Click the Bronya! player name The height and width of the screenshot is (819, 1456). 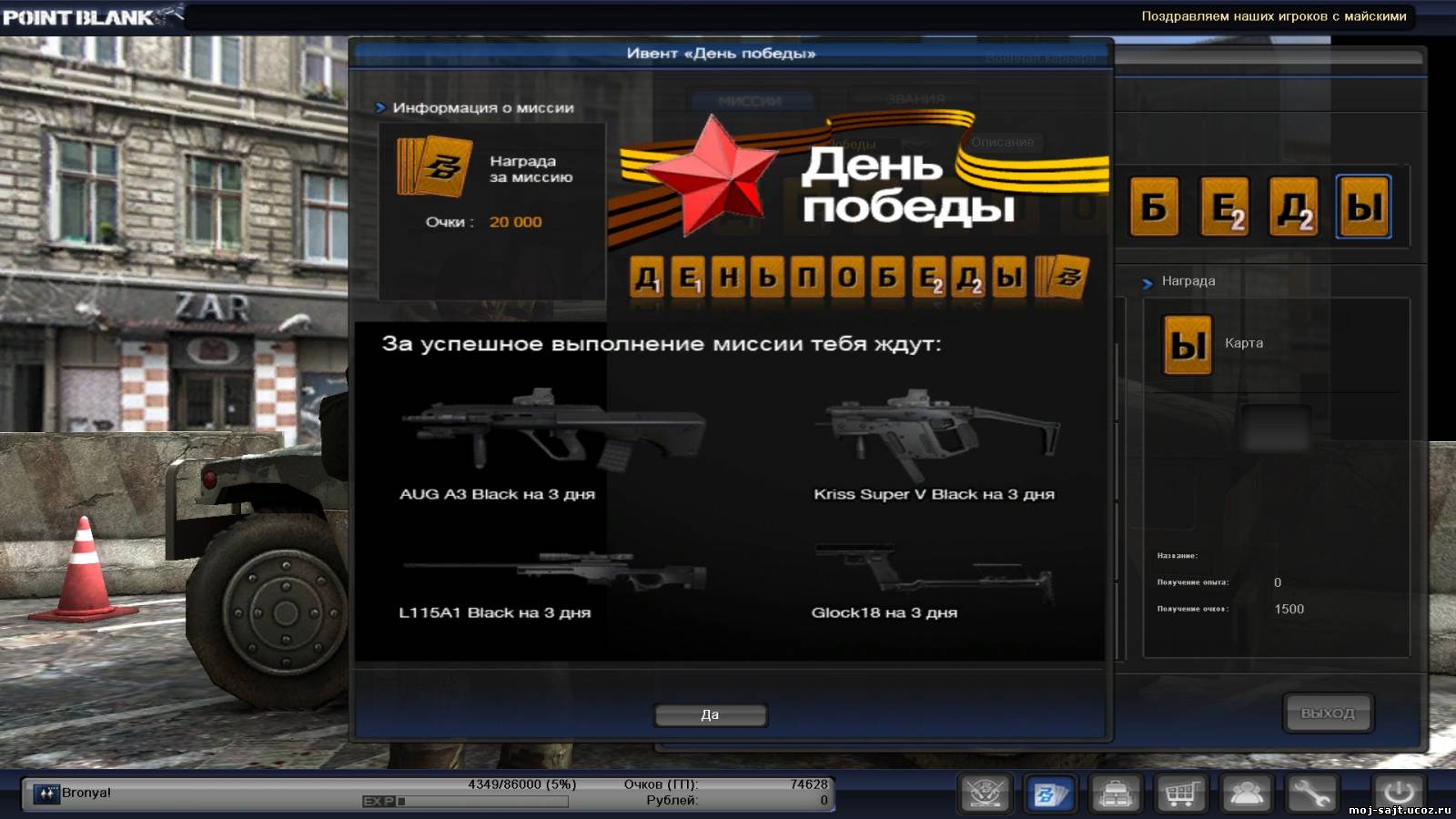86,793
